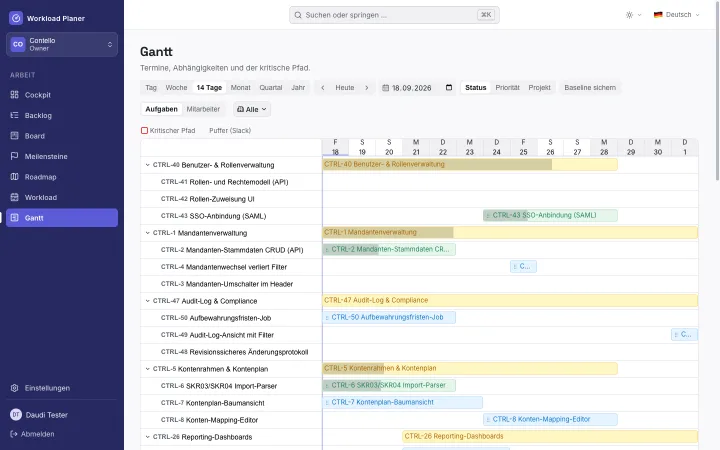Select the Woche zoom tab
The image size is (720, 450).
(x=176, y=88)
